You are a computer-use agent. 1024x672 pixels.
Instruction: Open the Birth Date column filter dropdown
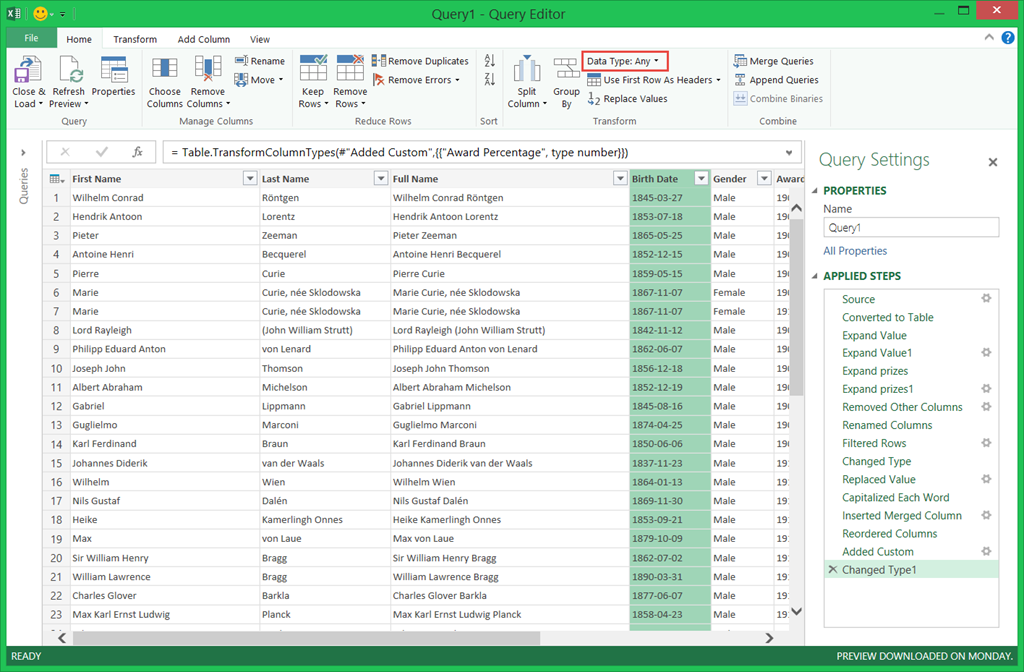[x=700, y=179]
